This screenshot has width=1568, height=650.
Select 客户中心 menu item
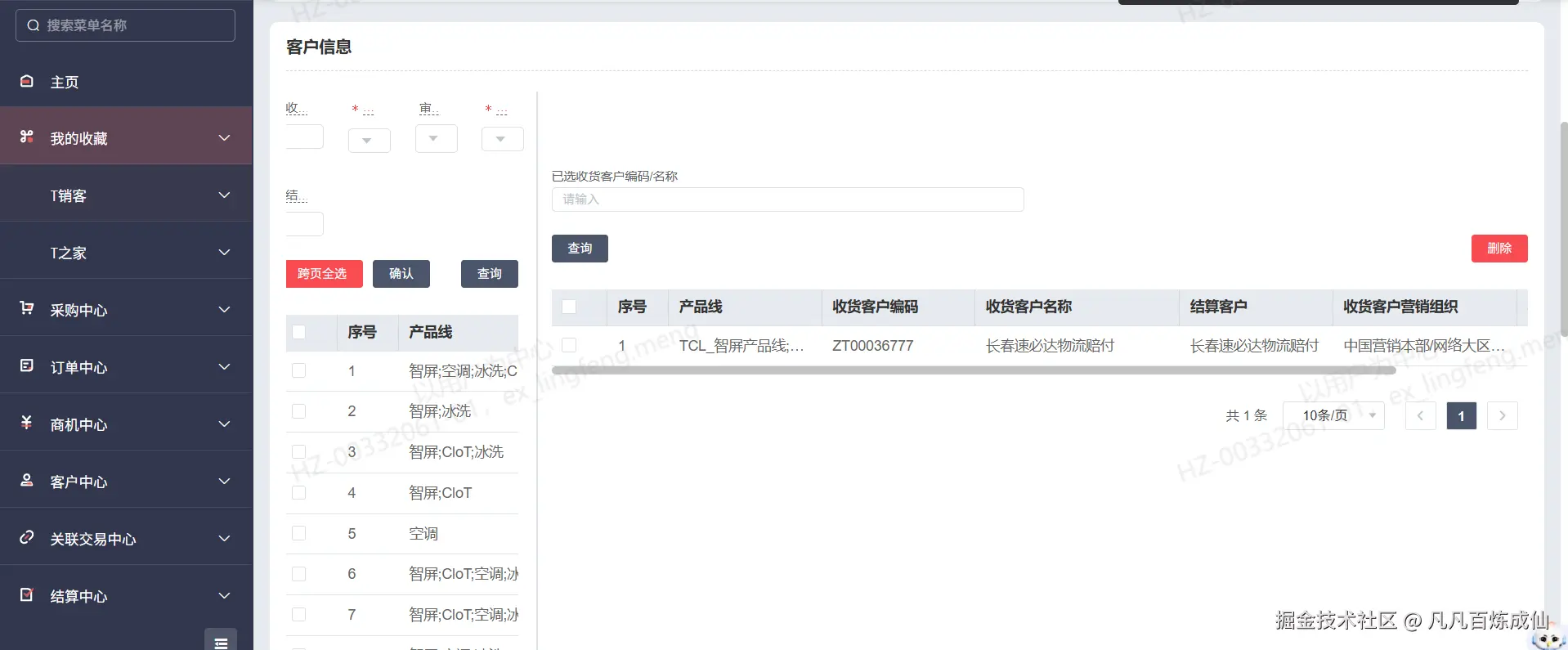pyautogui.click(x=127, y=481)
